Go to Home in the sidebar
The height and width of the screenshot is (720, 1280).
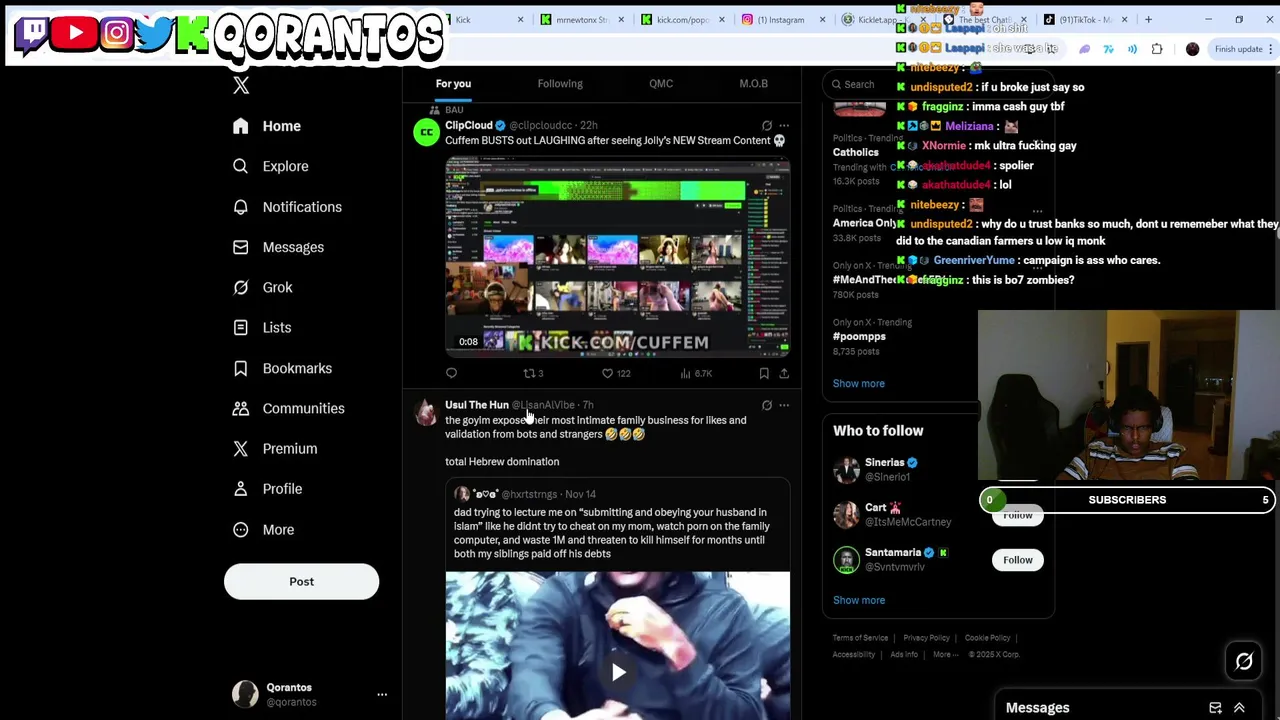click(266, 126)
